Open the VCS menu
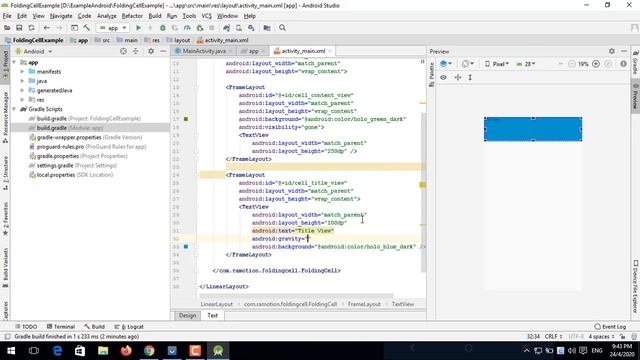 (x=207, y=16)
